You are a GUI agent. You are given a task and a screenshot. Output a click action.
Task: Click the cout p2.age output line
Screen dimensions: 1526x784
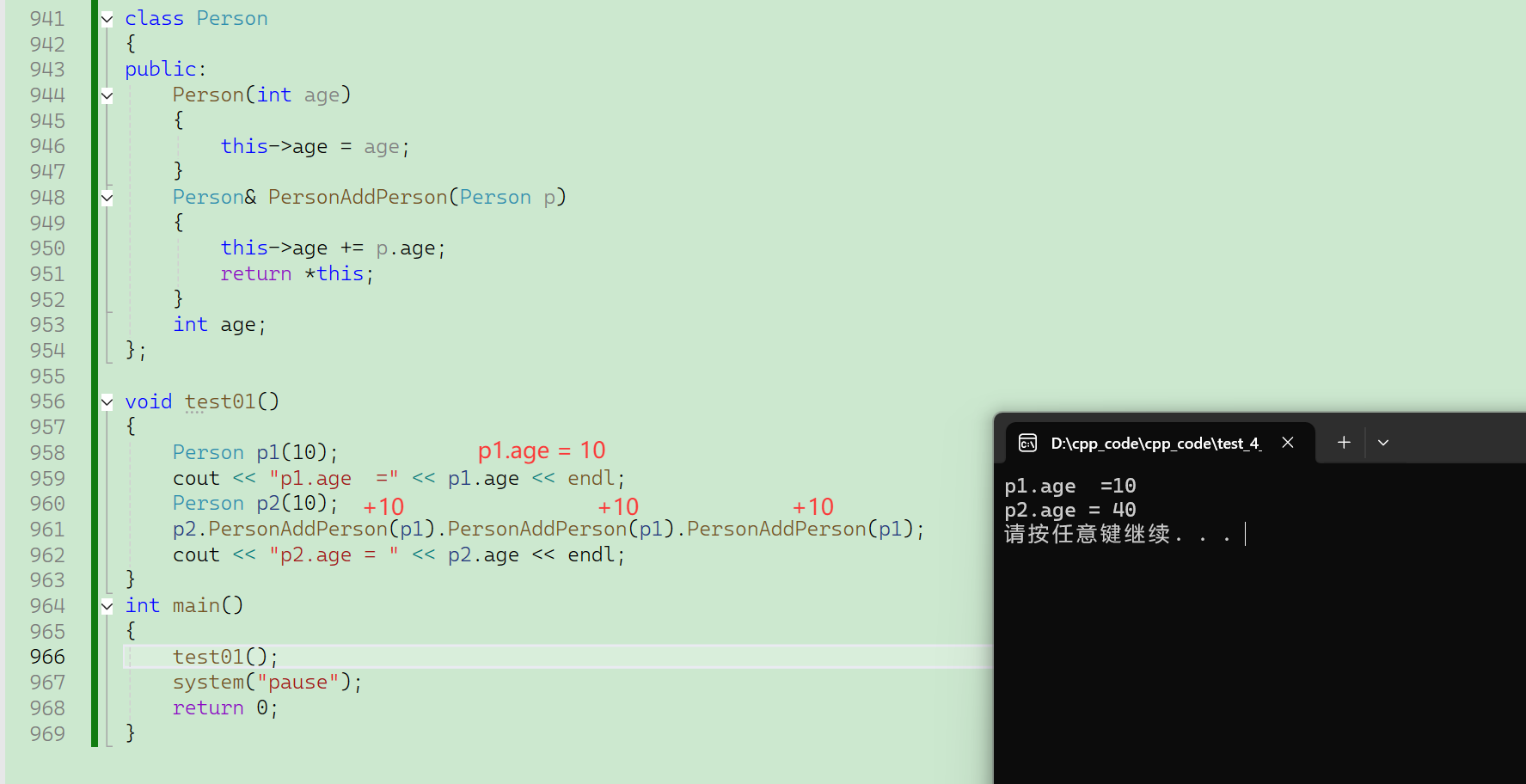pyautogui.click(x=399, y=555)
